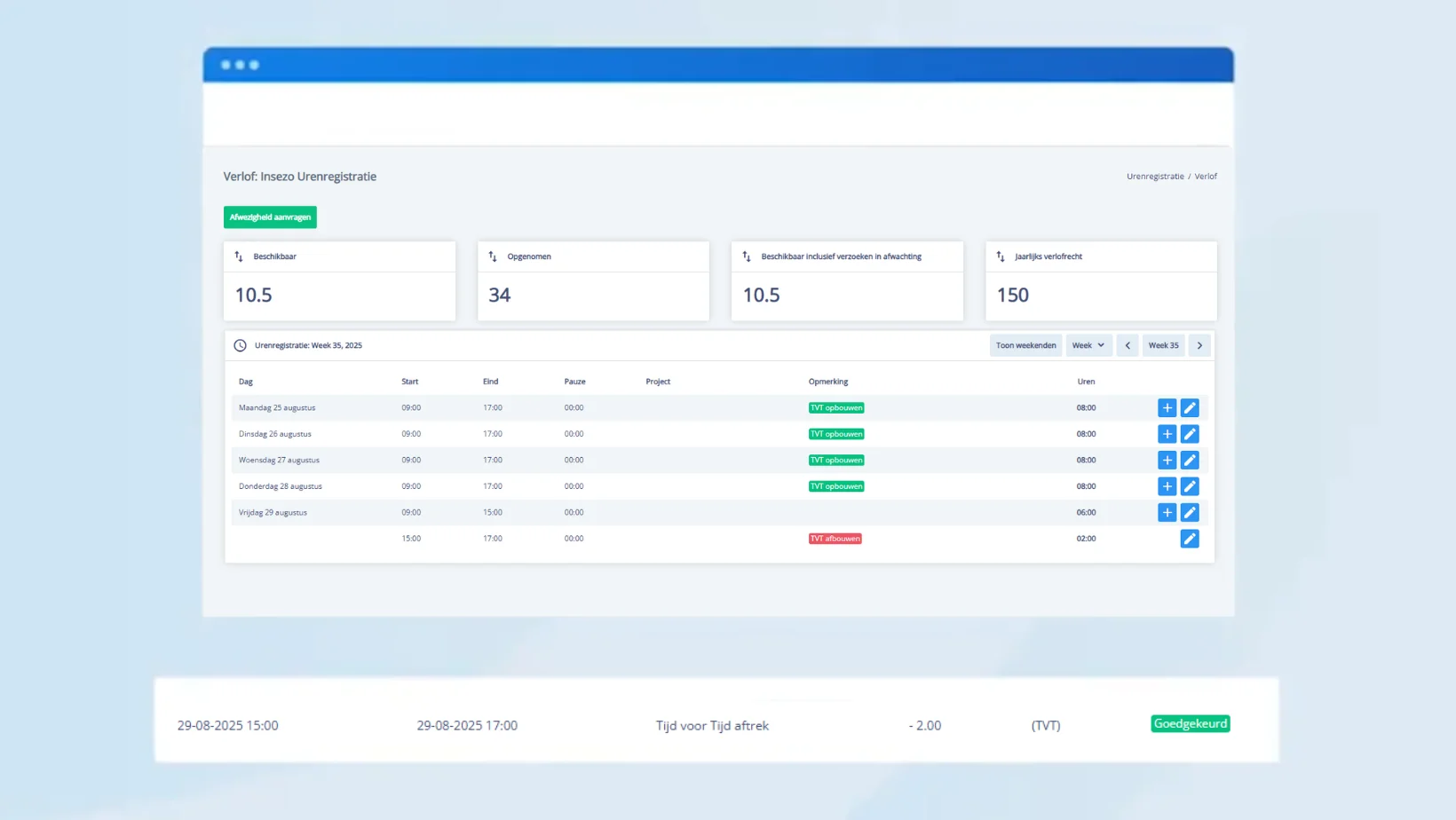Click the 06:00 hours value on Vrijdag
The width and height of the screenshot is (1456, 820).
[x=1086, y=512]
